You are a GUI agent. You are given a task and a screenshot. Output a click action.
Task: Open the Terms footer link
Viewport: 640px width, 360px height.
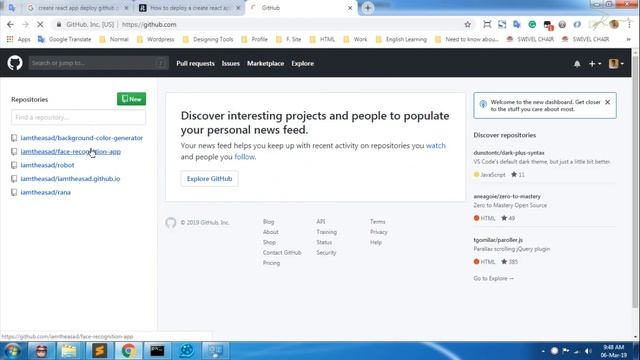tap(377, 222)
